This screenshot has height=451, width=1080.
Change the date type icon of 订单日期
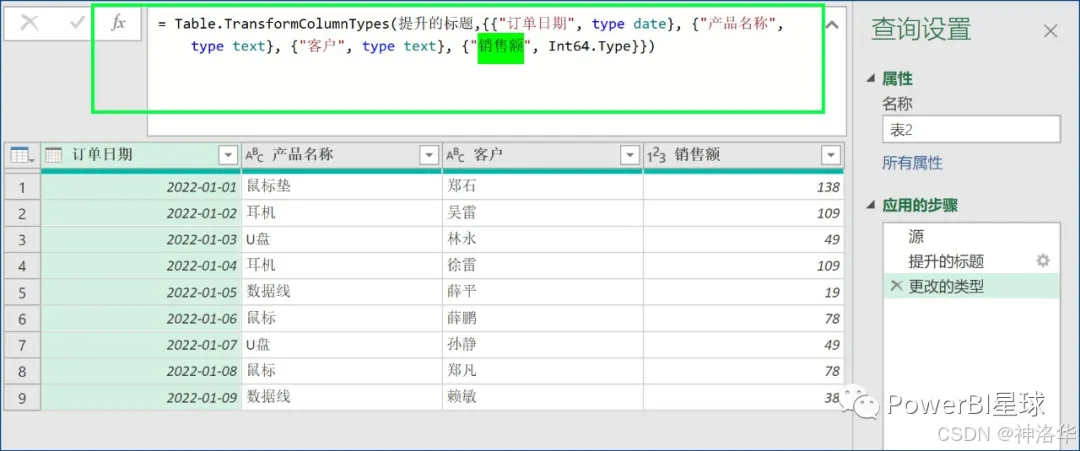coord(54,156)
